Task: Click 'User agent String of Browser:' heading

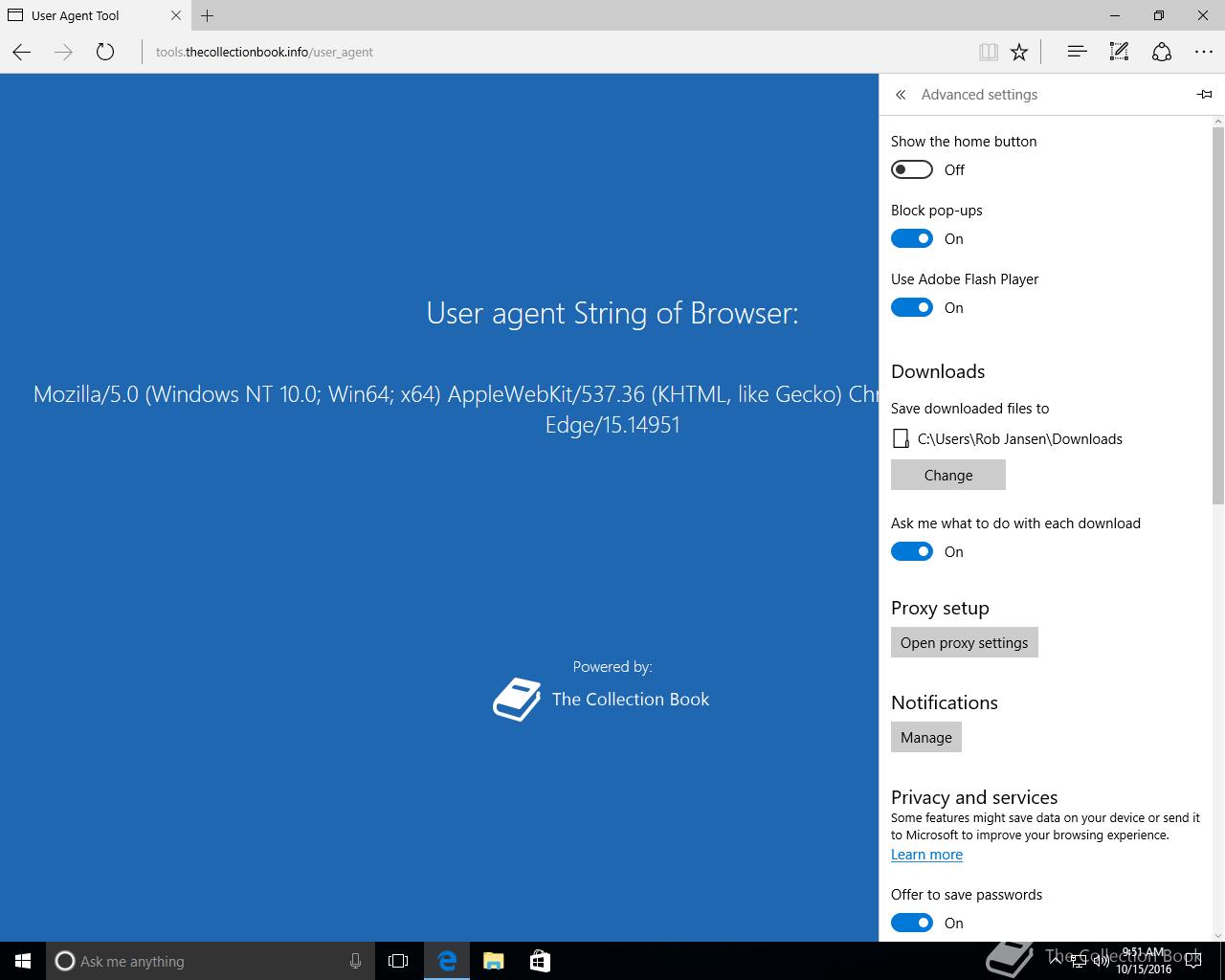Action: pos(612,313)
